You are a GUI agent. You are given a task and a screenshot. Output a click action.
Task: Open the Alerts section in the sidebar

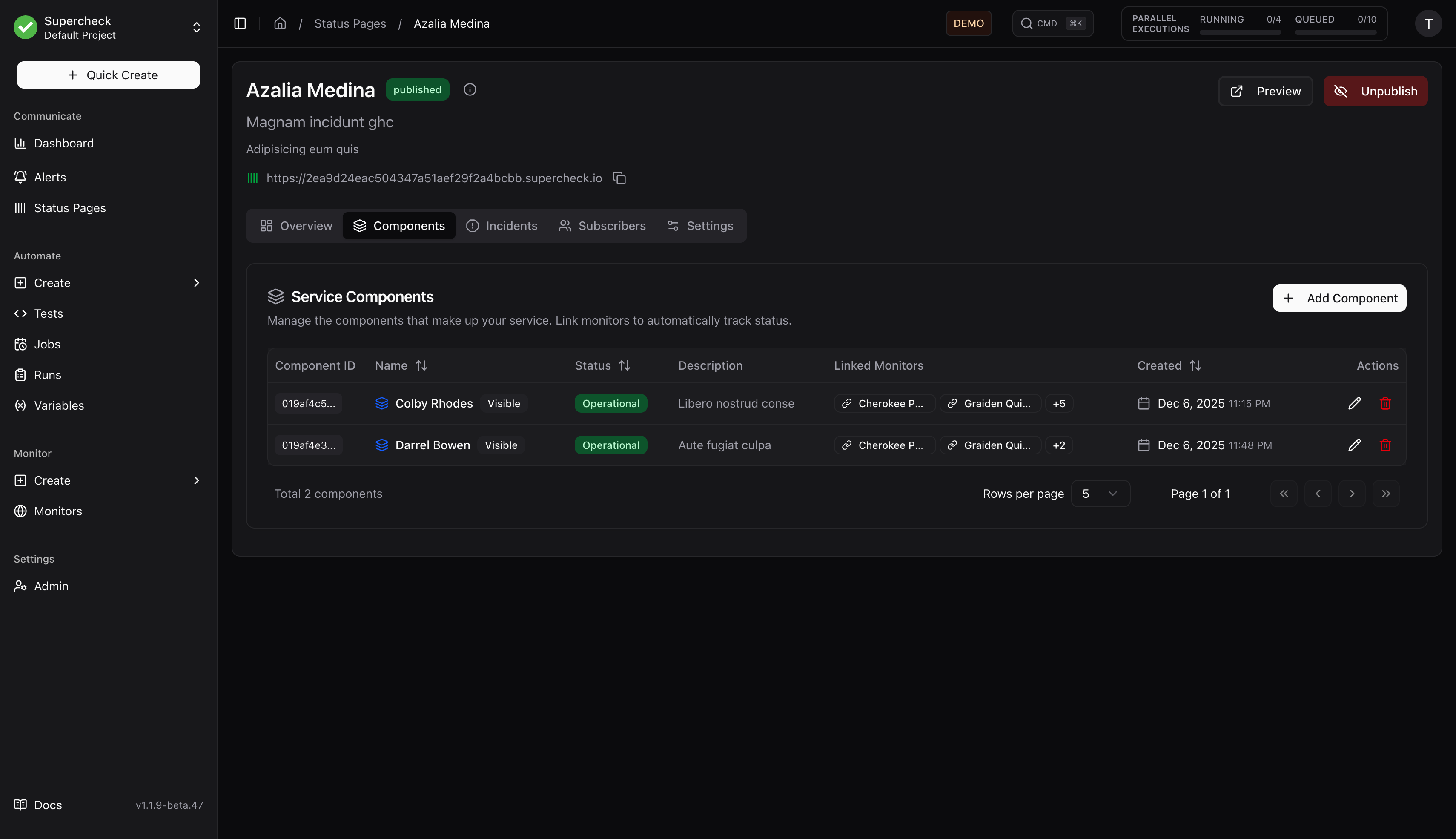(x=49, y=177)
